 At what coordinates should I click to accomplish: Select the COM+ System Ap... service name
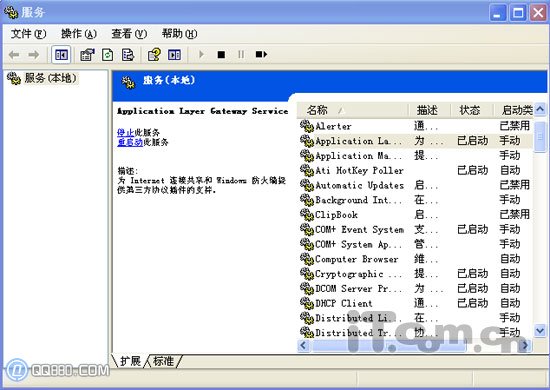pos(358,244)
